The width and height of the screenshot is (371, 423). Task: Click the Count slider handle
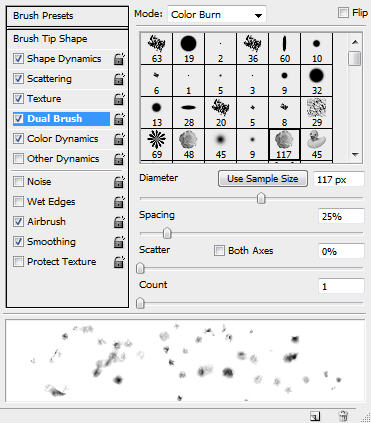(140, 303)
